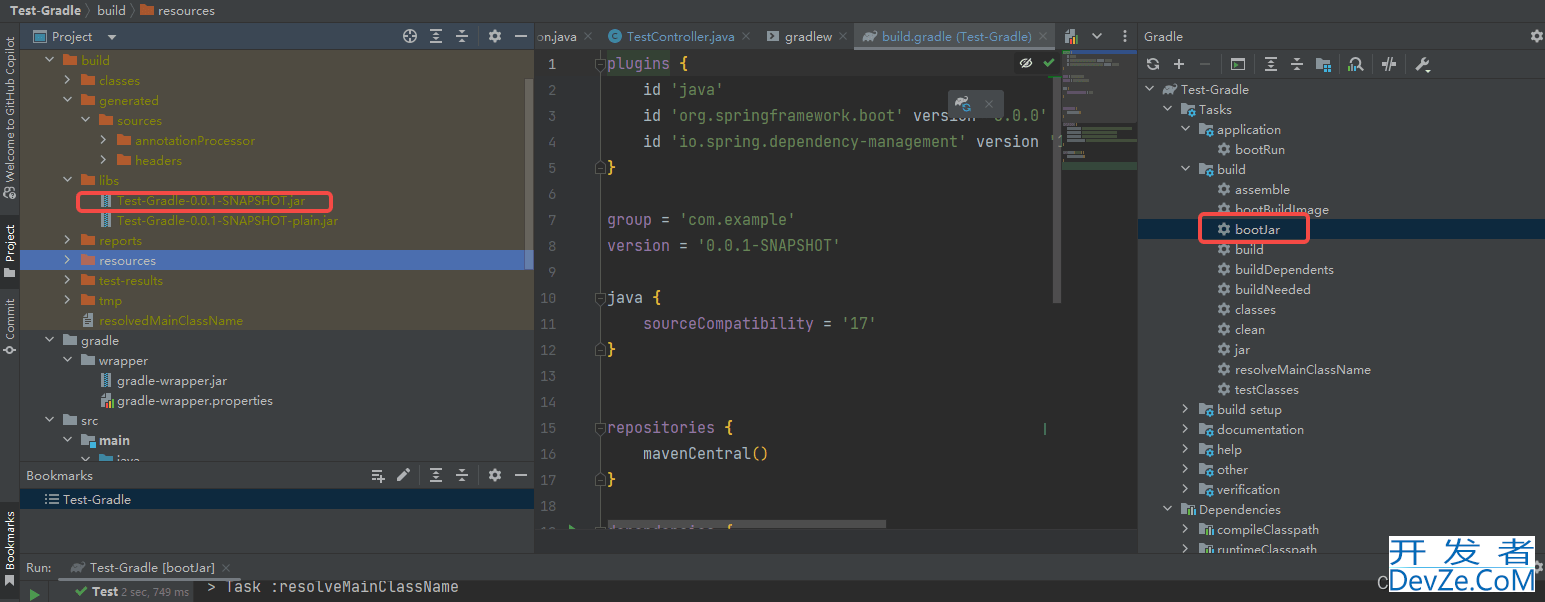Open the Bookmarks side tool window tab
The image size is (1545, 602).
tap(10, 547)
